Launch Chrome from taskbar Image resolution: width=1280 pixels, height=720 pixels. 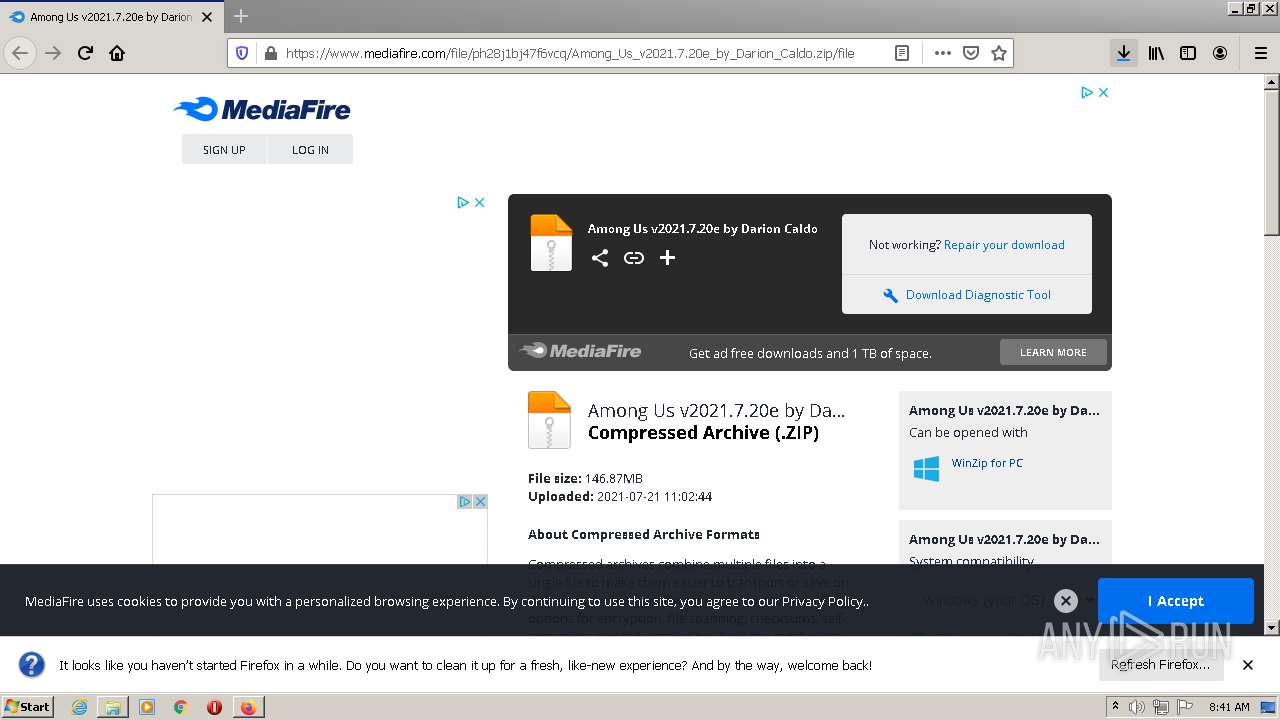[181, 707]
